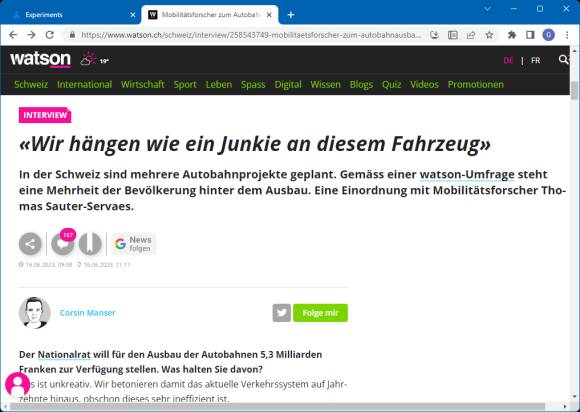
Task: Switch site language to FR
Action: tap(535, 60)
